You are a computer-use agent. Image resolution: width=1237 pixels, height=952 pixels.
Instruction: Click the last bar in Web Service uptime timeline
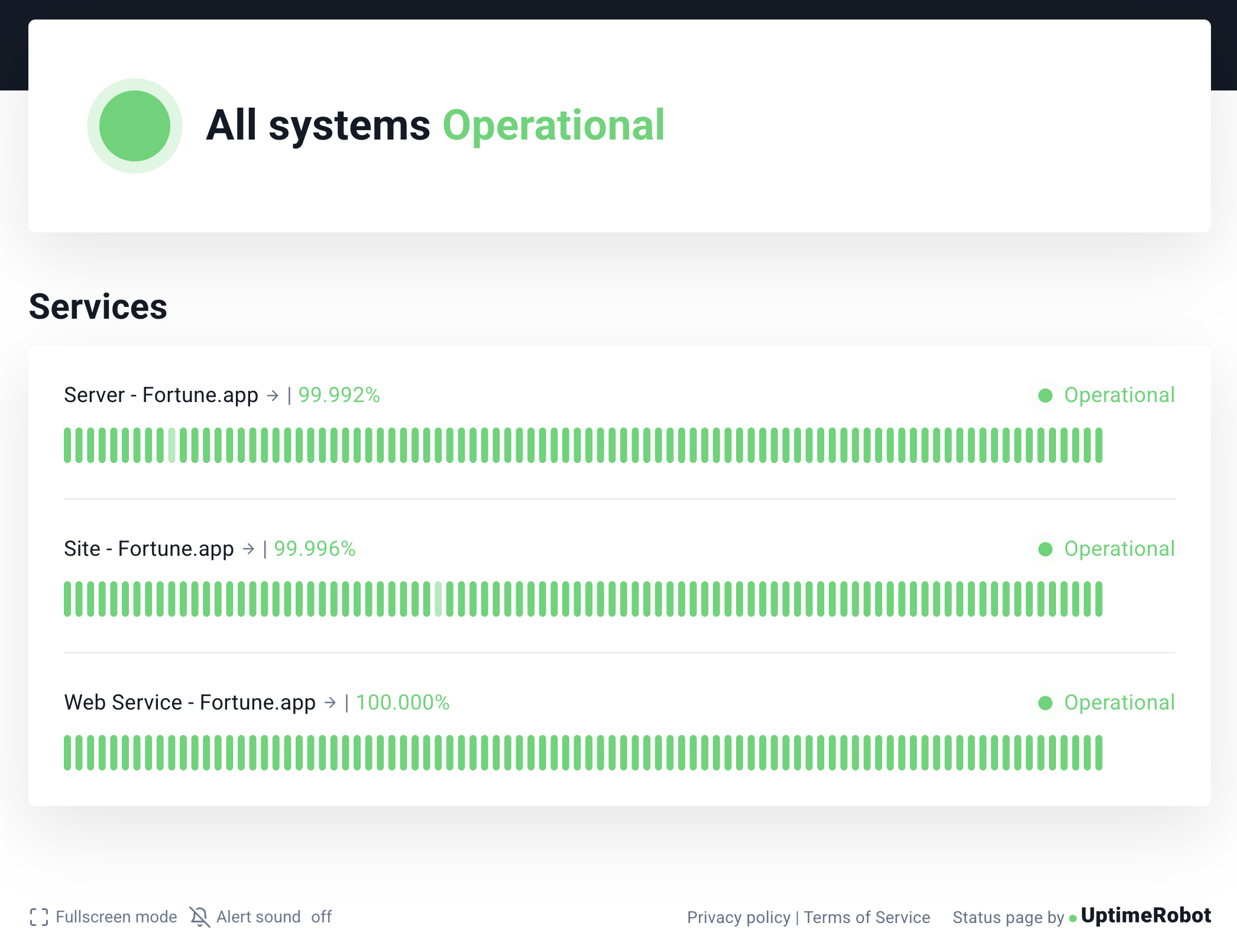tap(1099, 753)
